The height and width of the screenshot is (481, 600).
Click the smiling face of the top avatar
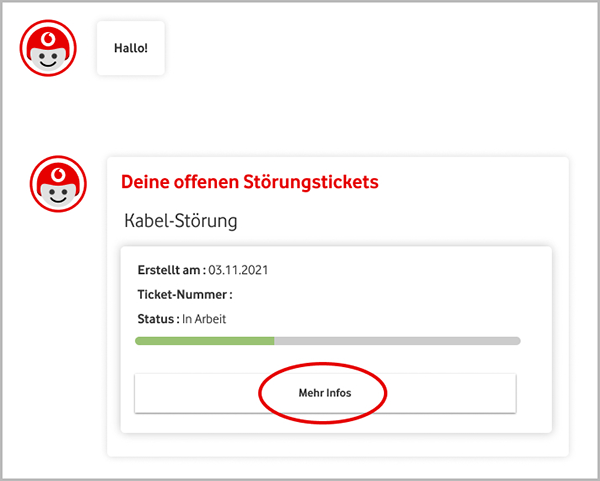tap(48, 58)
